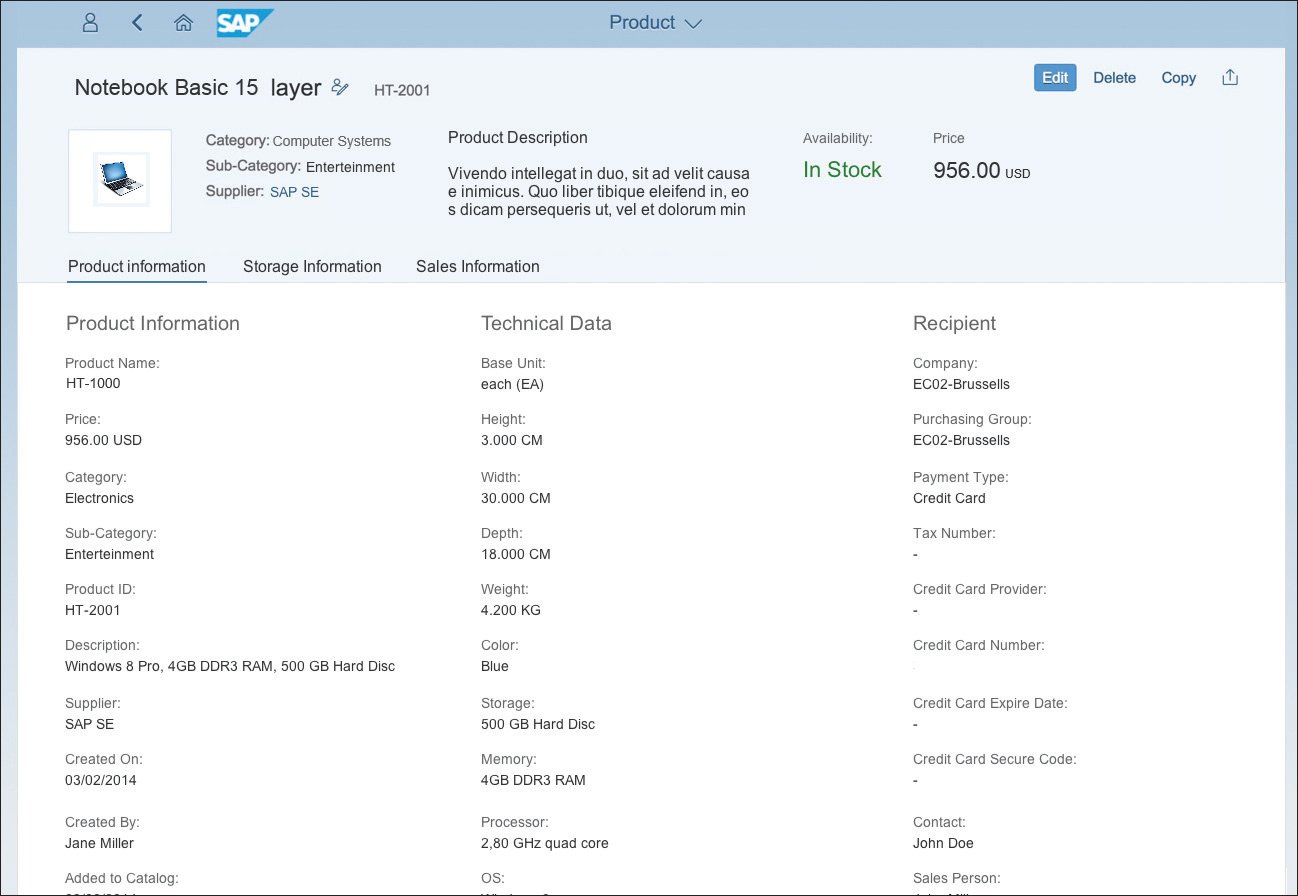Open the user profile icon
The image size is (1298, 896).
pyautogui.click(x=91, y=23)
